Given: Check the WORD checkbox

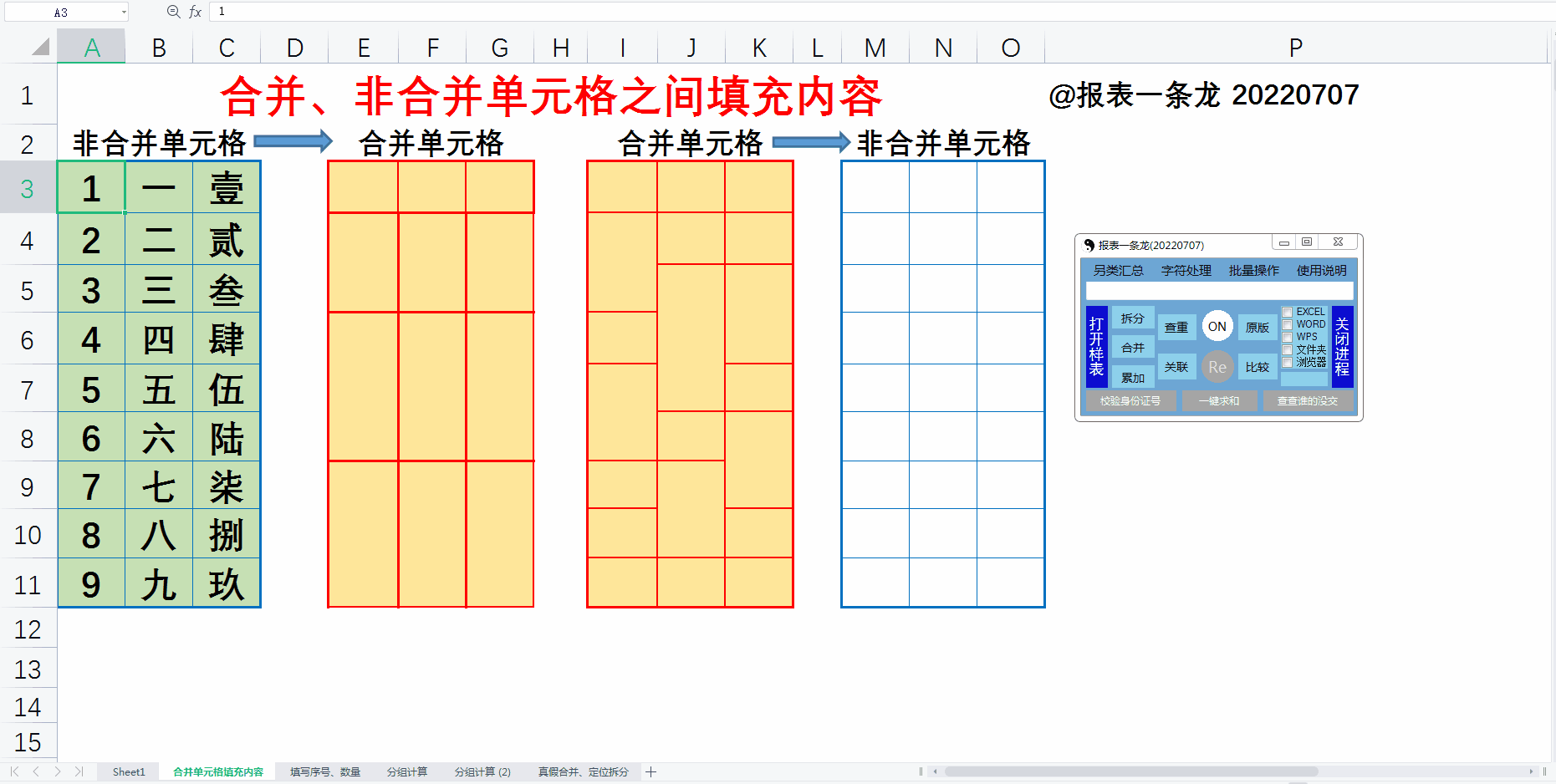Looking at the screenshot, I should tap(1288, 324).
